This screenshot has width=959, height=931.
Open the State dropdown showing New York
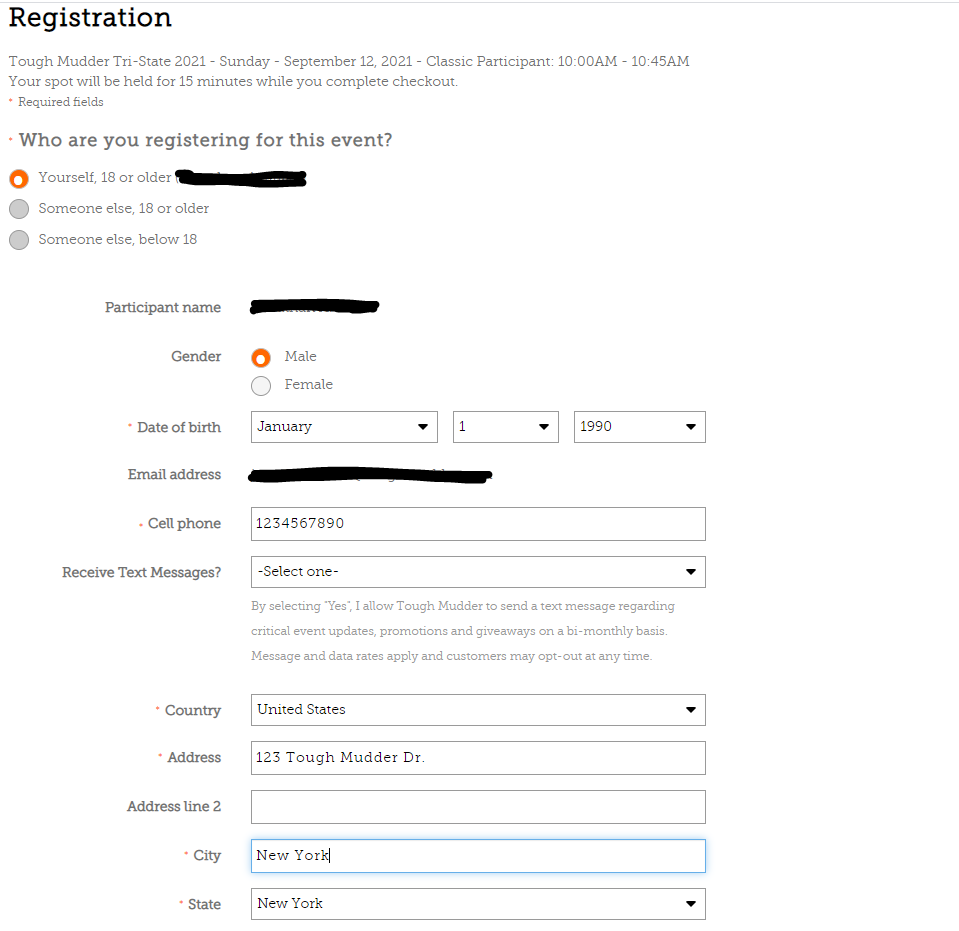[478, 904]
